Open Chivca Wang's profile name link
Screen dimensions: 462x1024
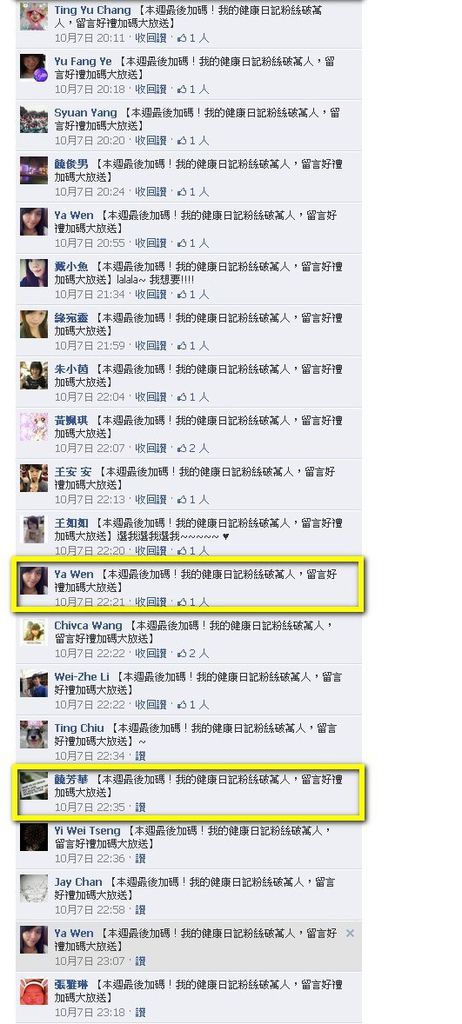click(x=88, y=626)
